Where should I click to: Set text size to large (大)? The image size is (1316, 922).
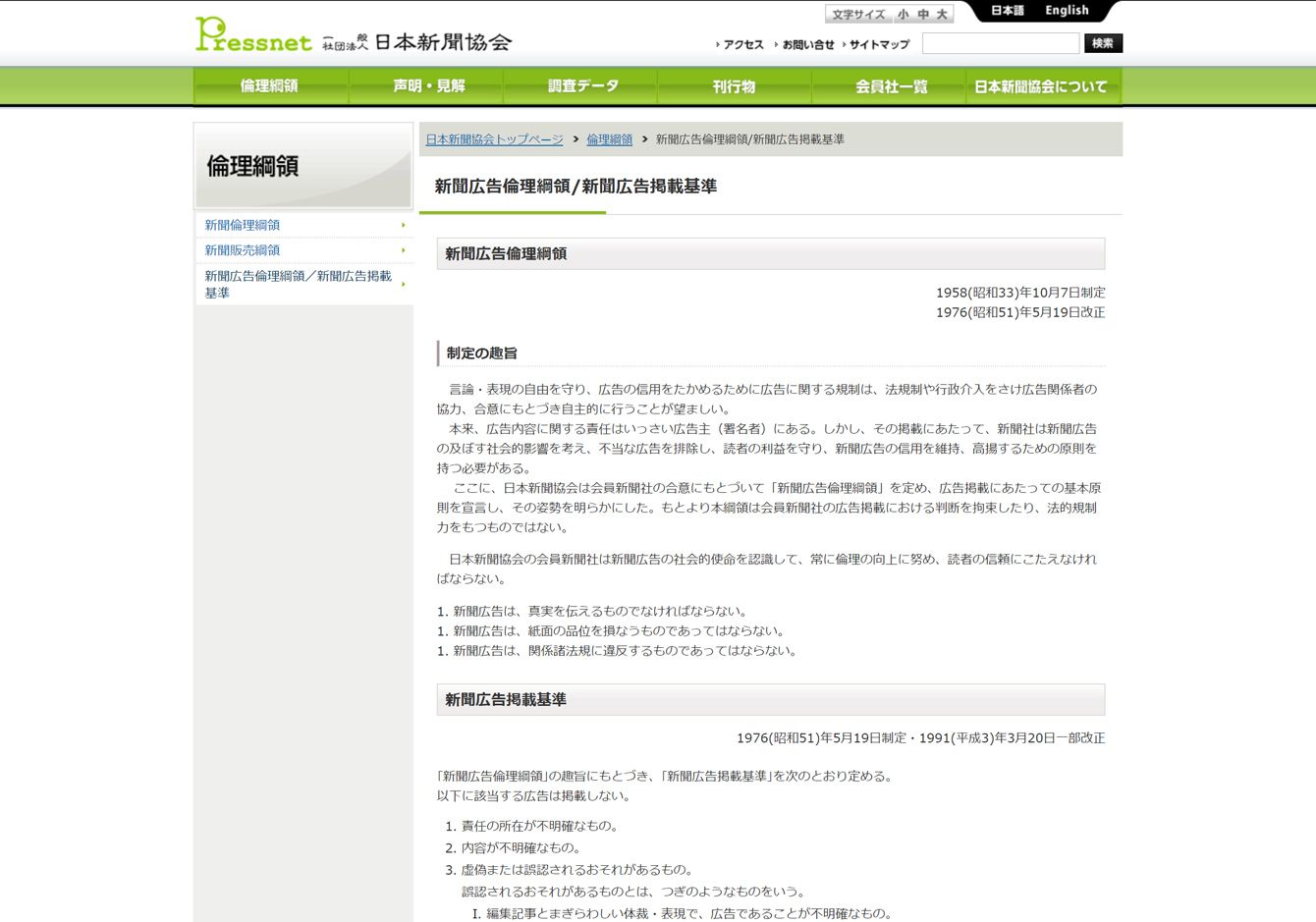(x=942, y=15)
